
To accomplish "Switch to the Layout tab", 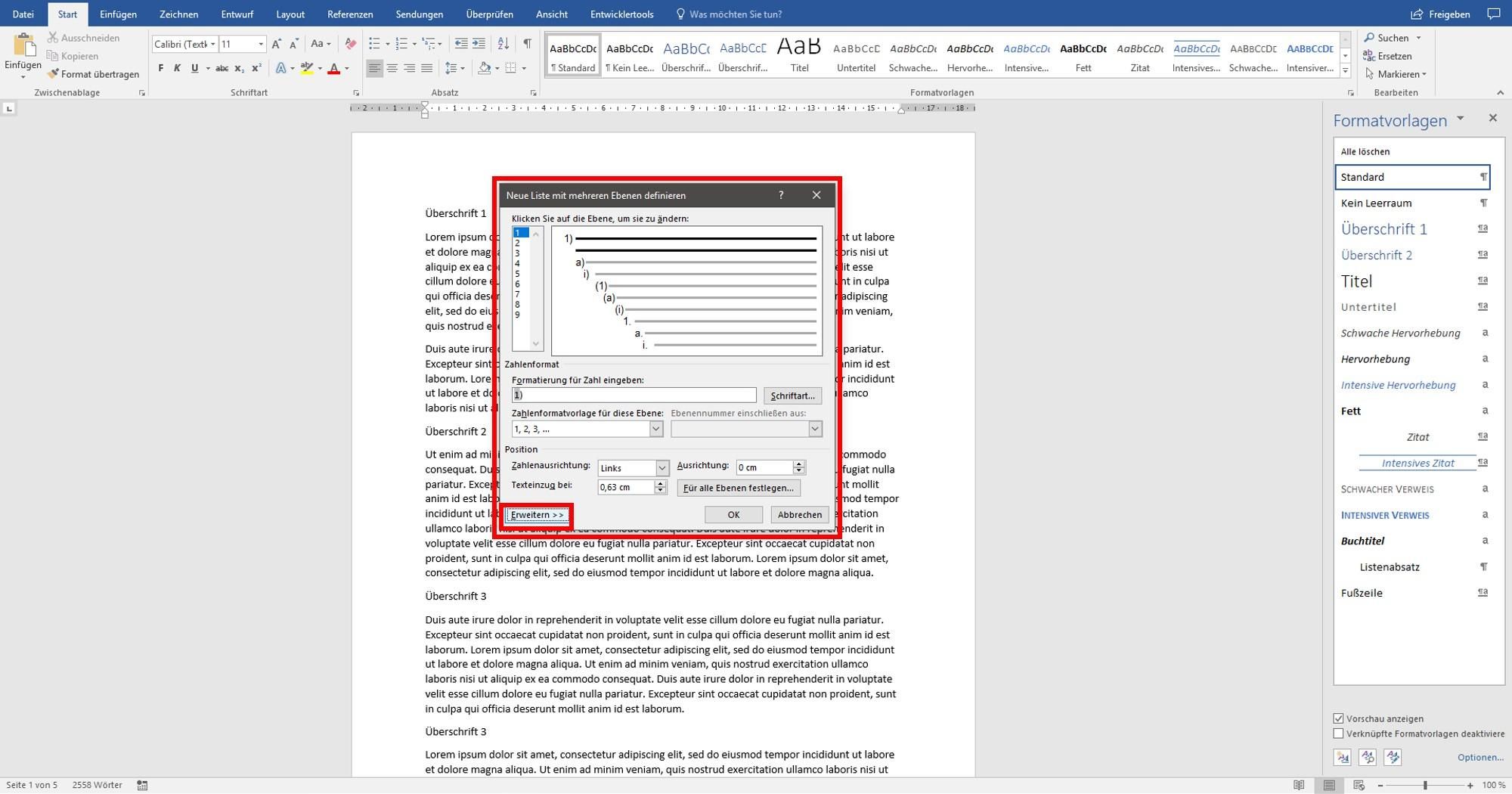I will 290,14.
